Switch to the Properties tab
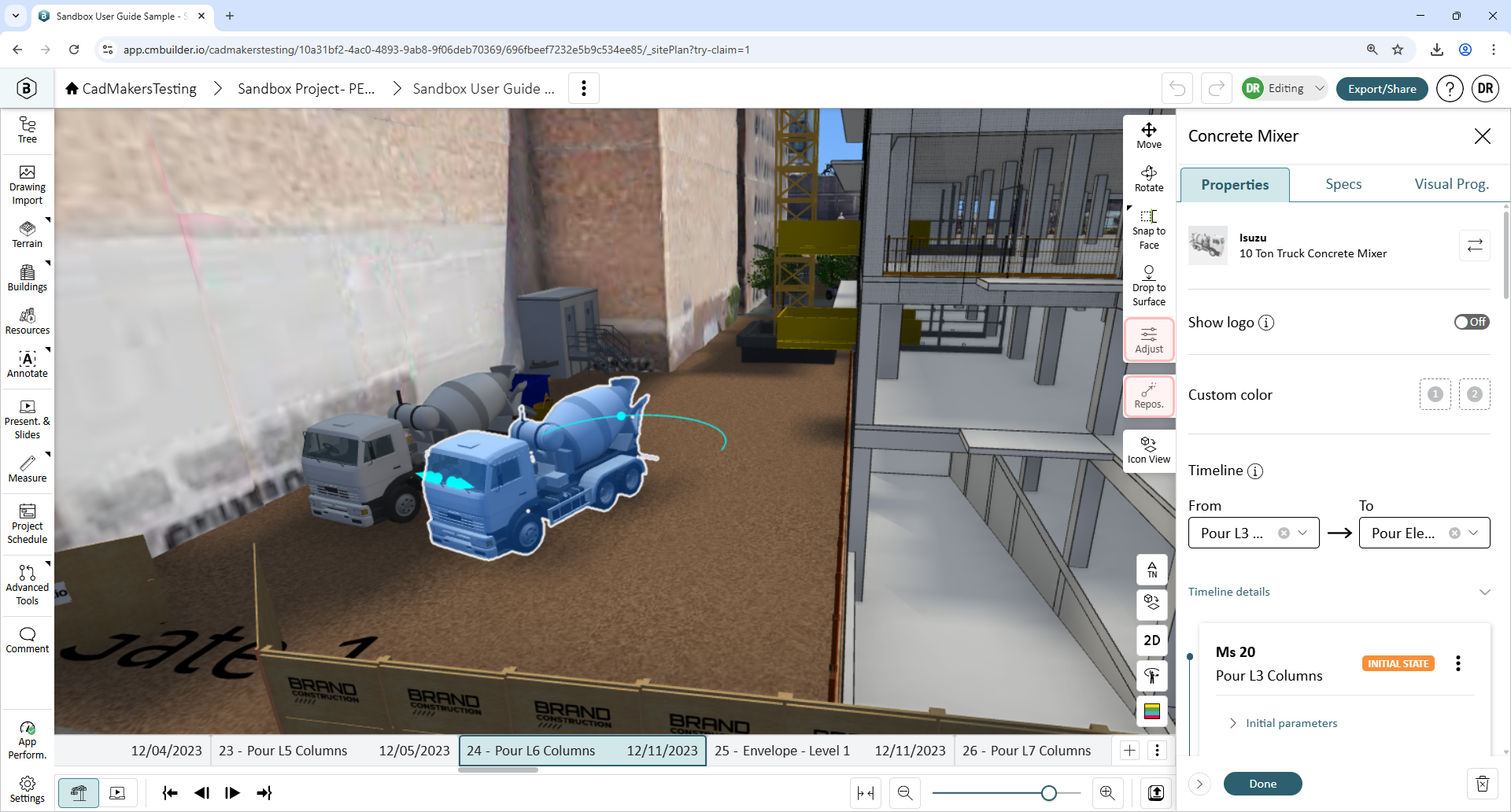This screenshot has width=1511, height=812. click(1235, 185)
